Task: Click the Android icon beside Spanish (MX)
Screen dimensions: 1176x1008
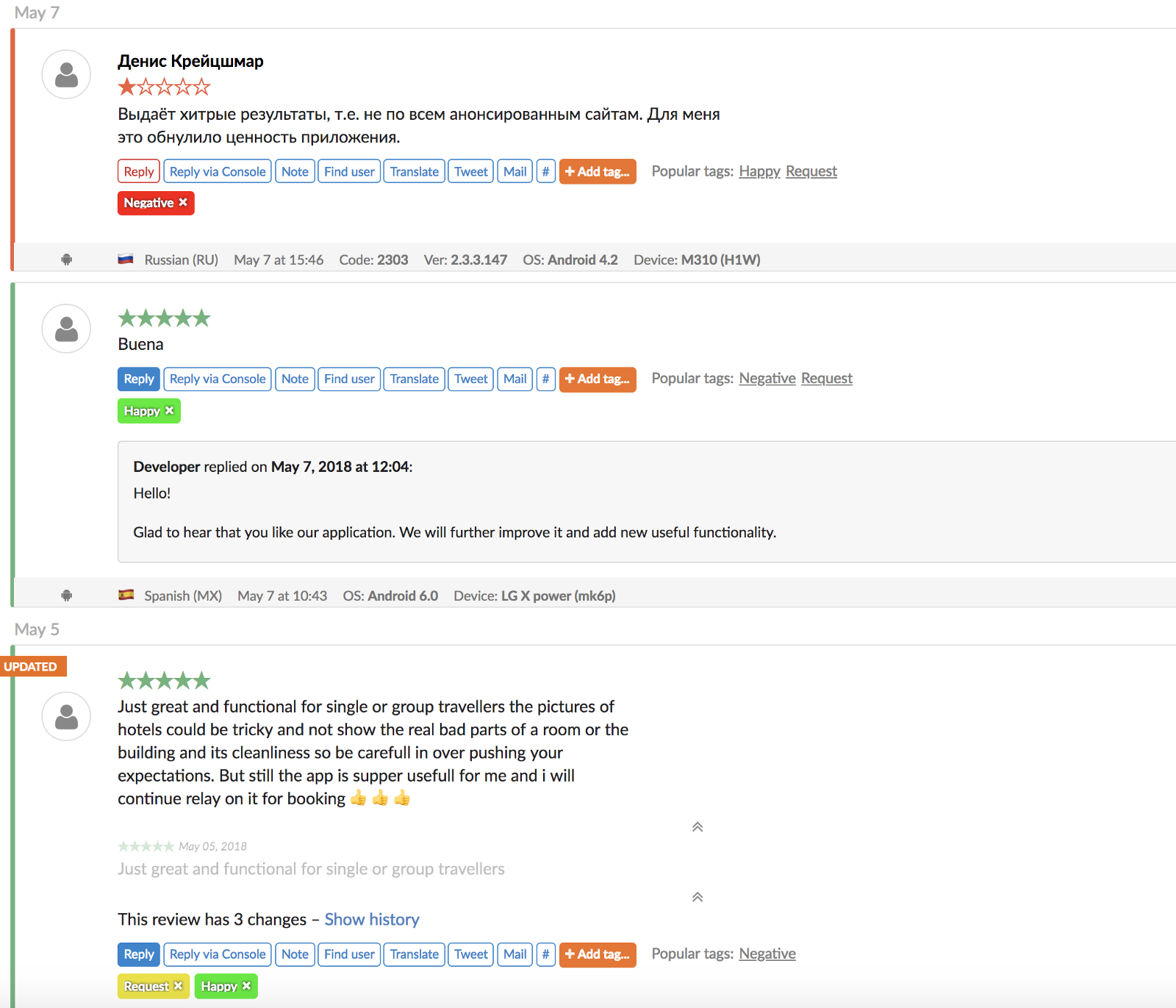Action: (67, 596)
